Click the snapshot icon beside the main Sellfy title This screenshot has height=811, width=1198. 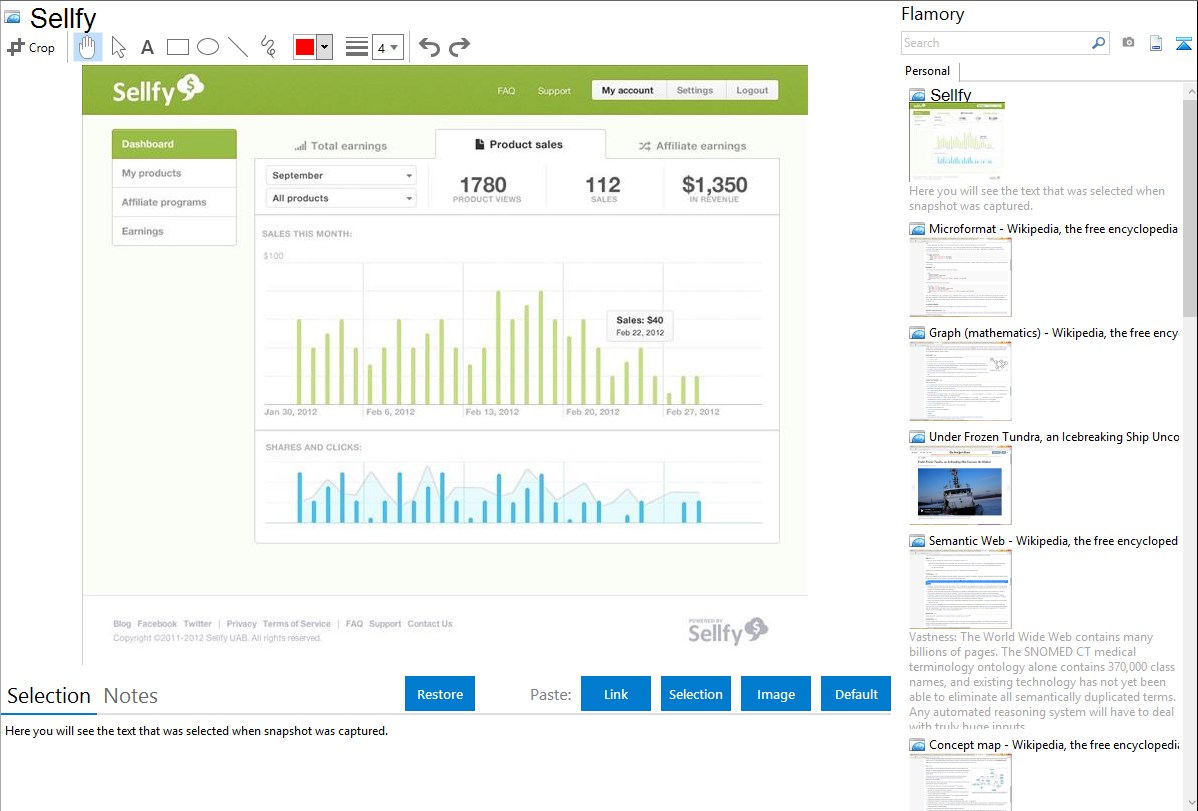click(12, 18)
